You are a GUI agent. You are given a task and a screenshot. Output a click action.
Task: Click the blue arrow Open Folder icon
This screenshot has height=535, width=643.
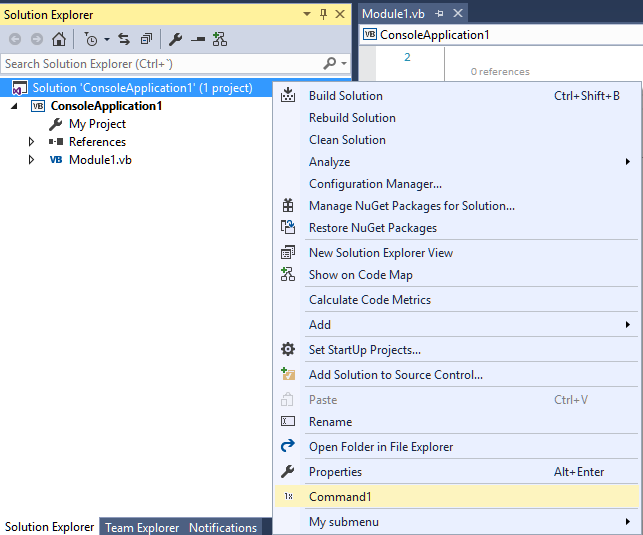point(288,446)
